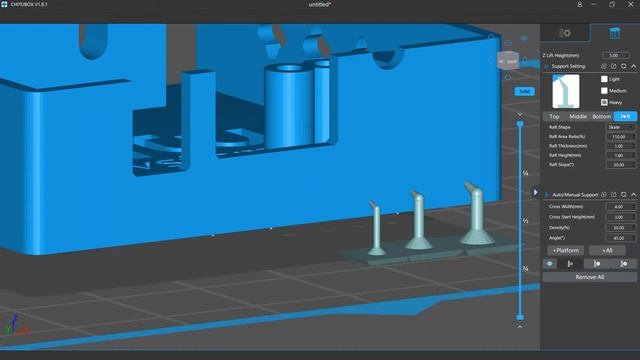Click the Support Setting section flag icon
Image resolution: width=640 pixels, height=360 pixels.
pos(547,66)
